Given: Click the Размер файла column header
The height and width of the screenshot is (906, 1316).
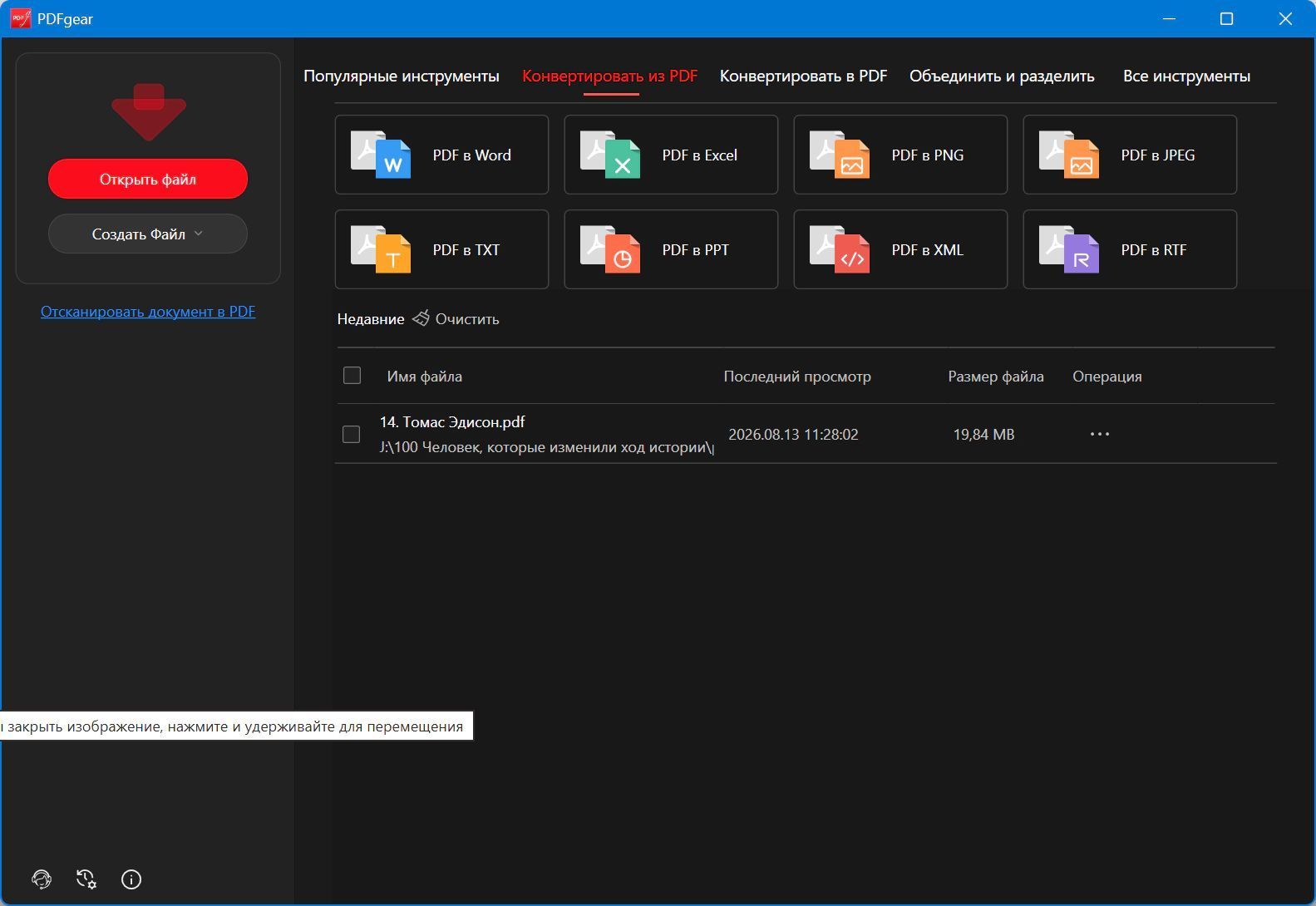Looking at the screenshot, I should point(996,377).
